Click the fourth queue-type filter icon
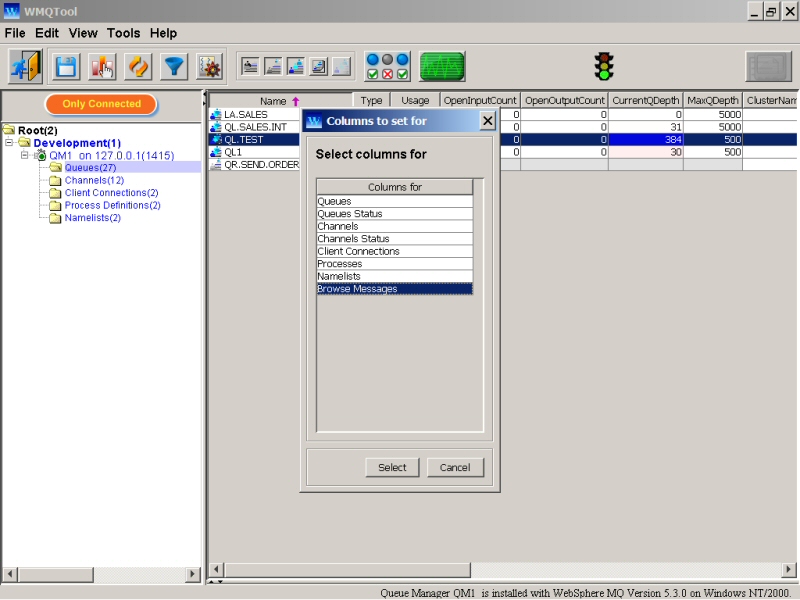 [319, 66]
